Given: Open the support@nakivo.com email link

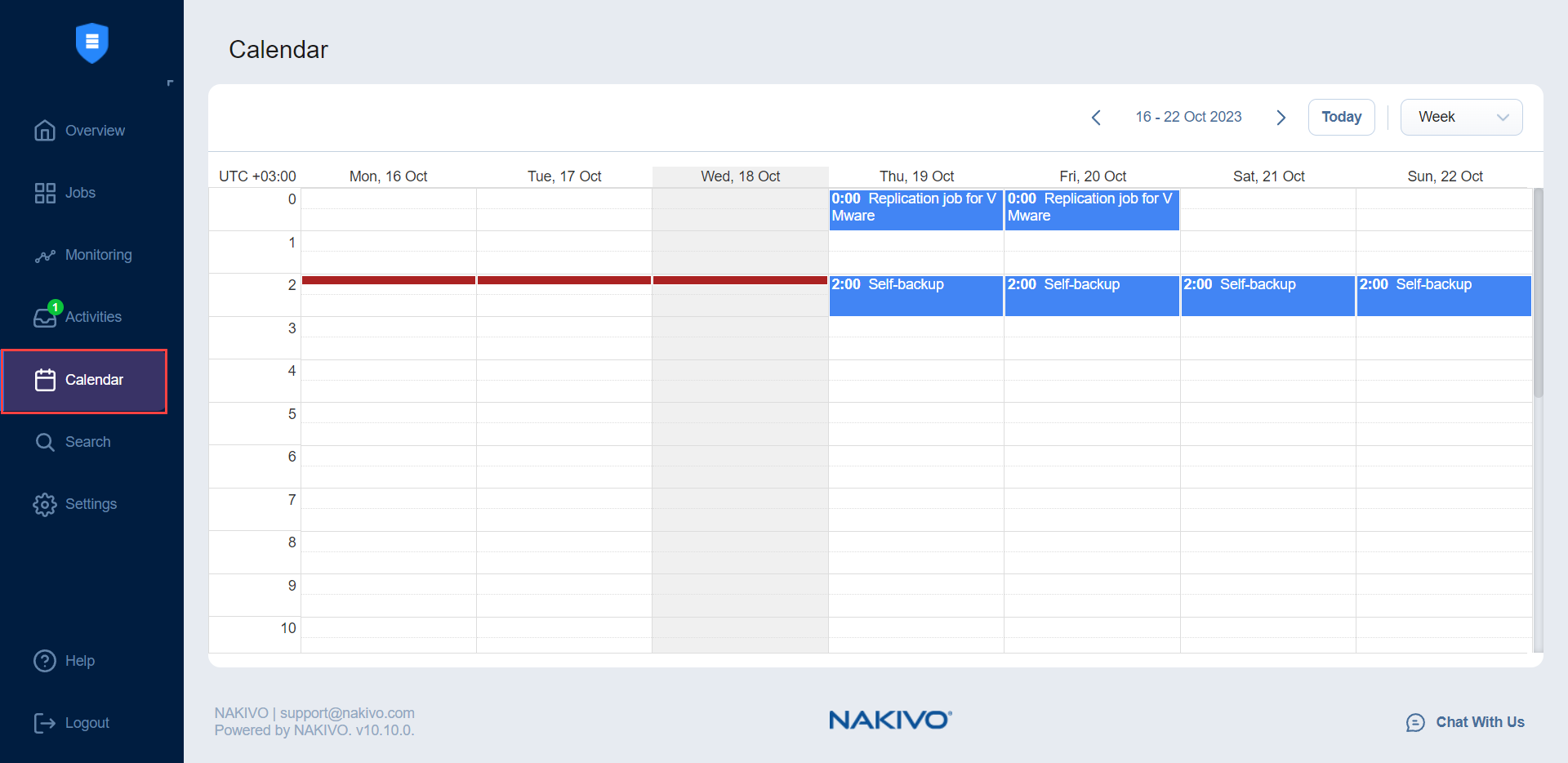Looking at the screenshot, I should pos(346,712).
